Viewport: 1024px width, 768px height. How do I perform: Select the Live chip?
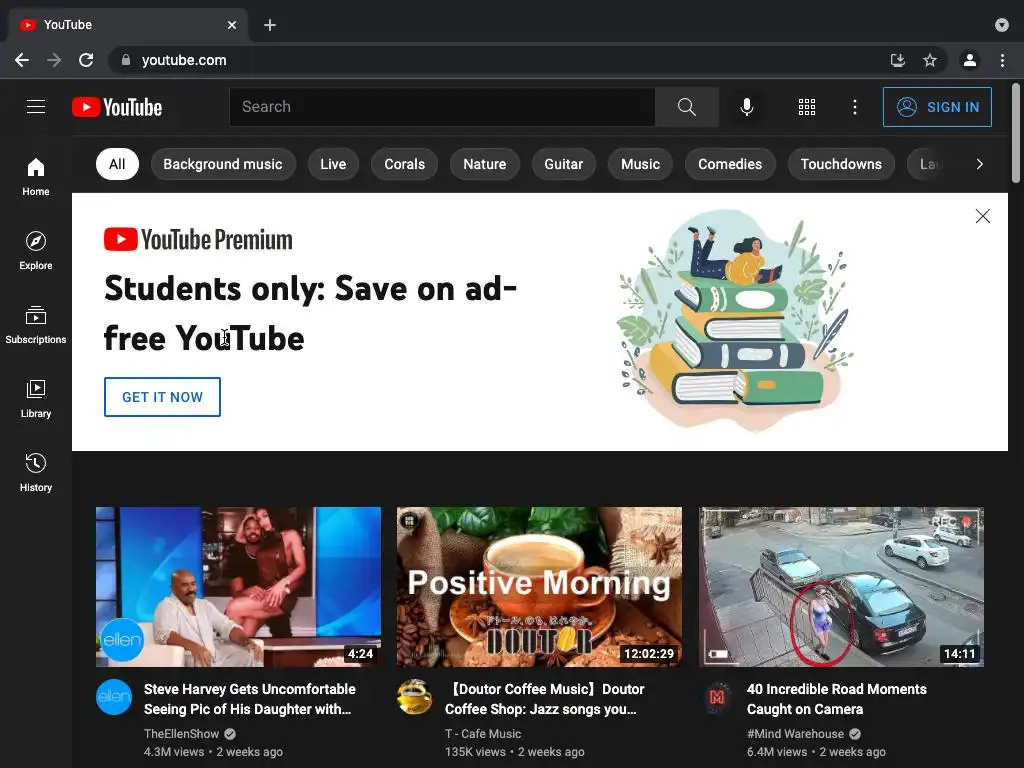point(333,164)
